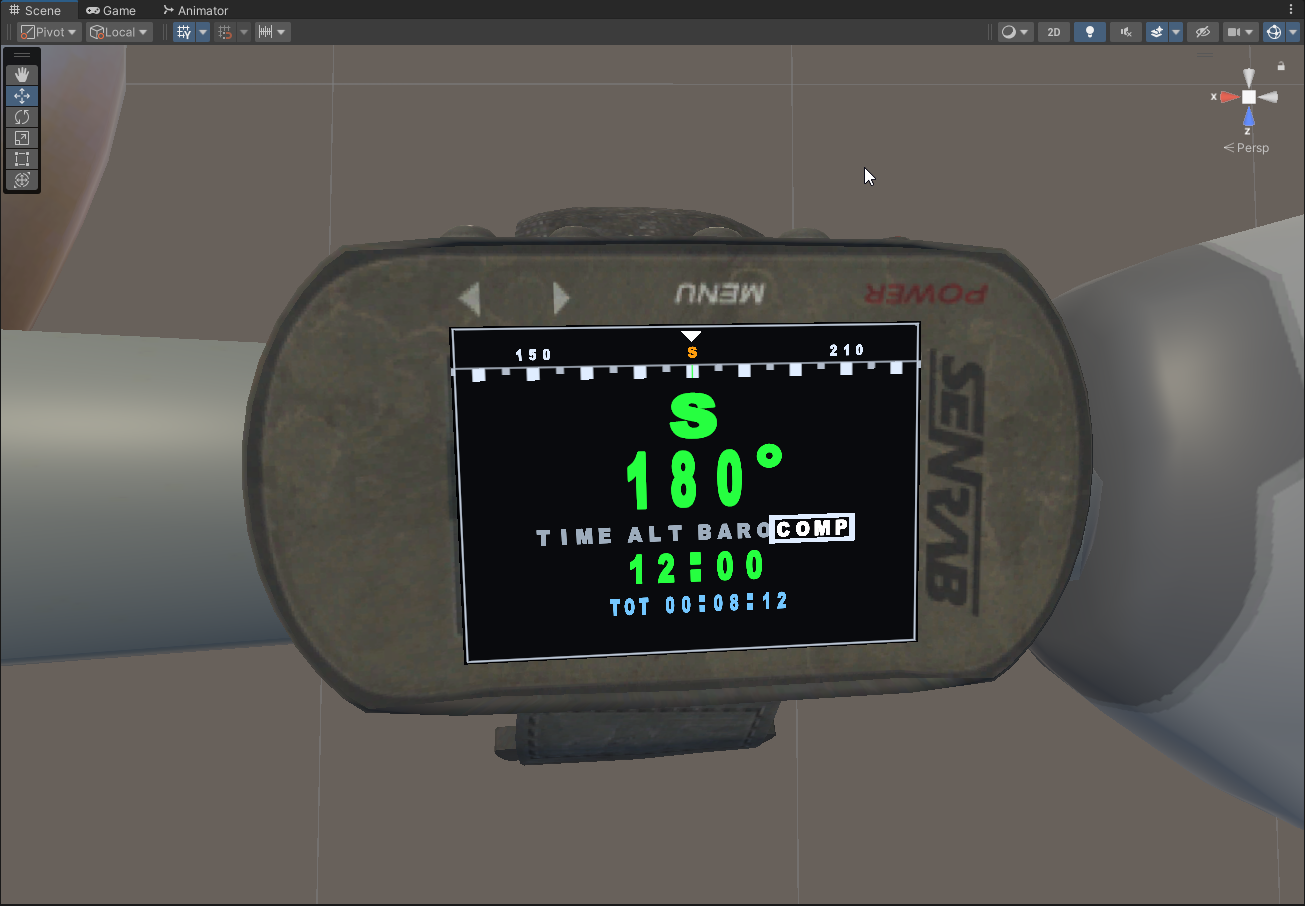The width and height of the screenshot is (1305, 906).
Task: Click the orange S on compass tape
Action: click(x=692, y=352)
